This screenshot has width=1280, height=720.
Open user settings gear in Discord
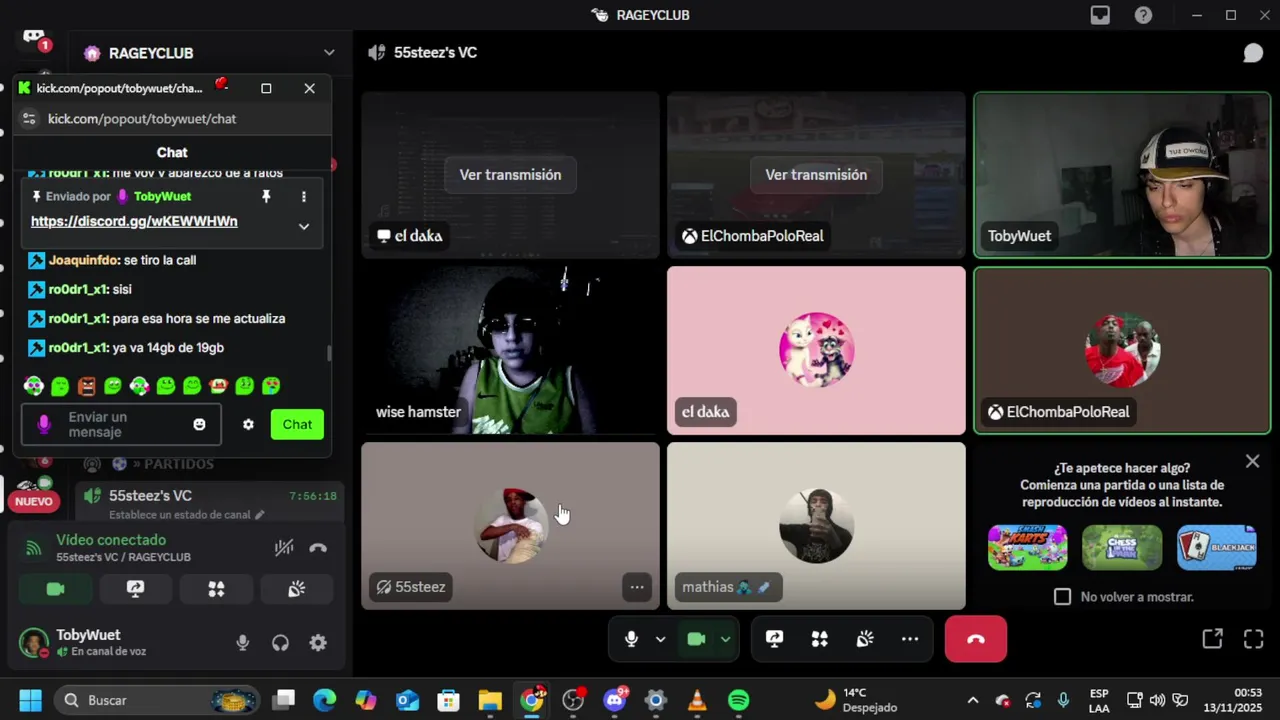click(318, 643)
